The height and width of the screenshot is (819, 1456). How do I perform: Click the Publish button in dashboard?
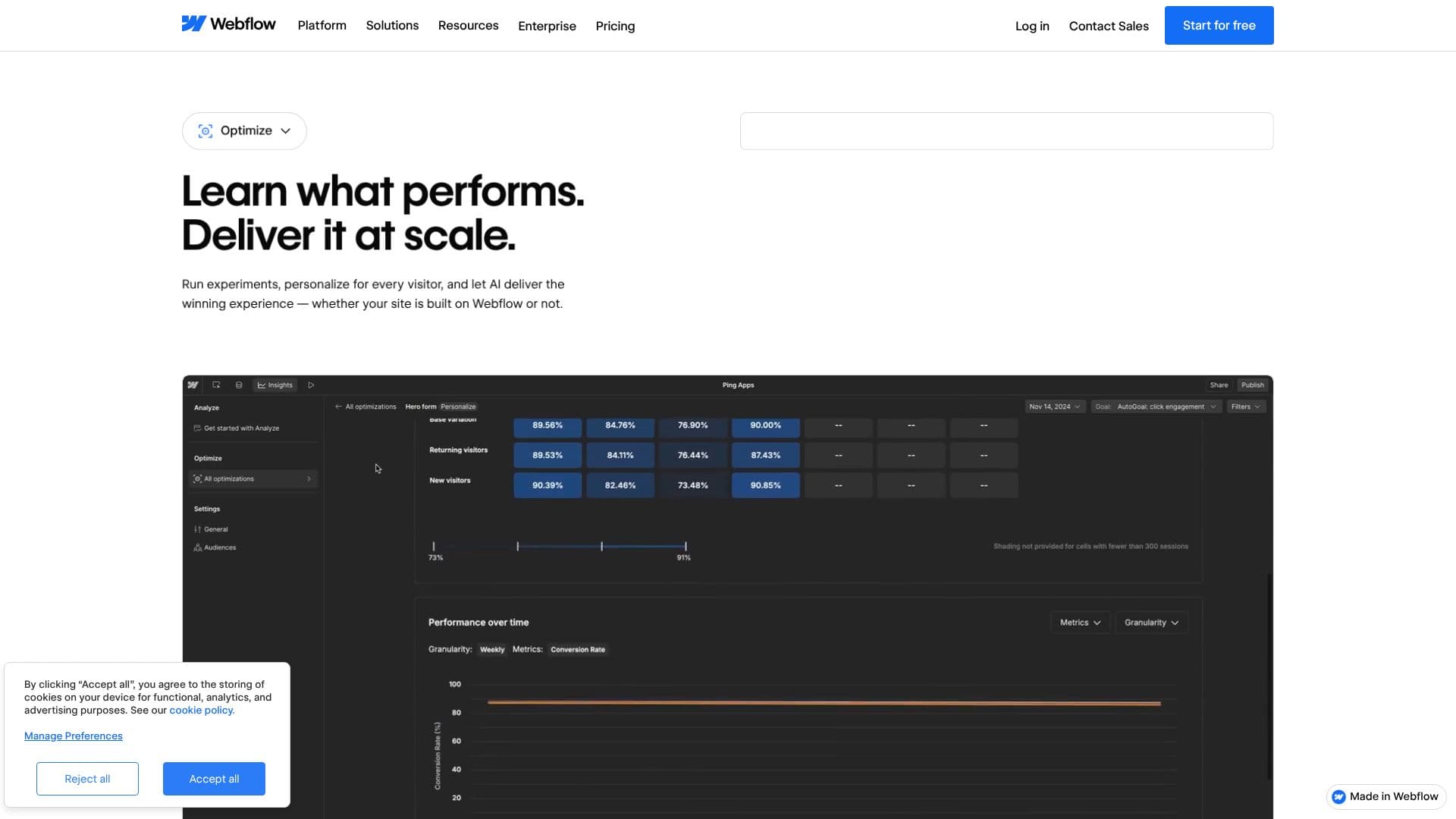coord(1253,385)
